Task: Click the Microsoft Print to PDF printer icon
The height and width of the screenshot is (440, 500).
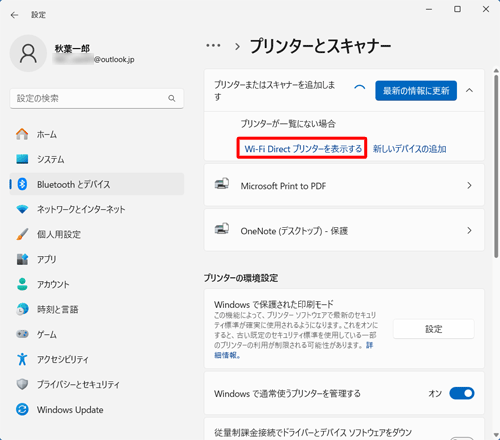Action: tap(222, 184)
